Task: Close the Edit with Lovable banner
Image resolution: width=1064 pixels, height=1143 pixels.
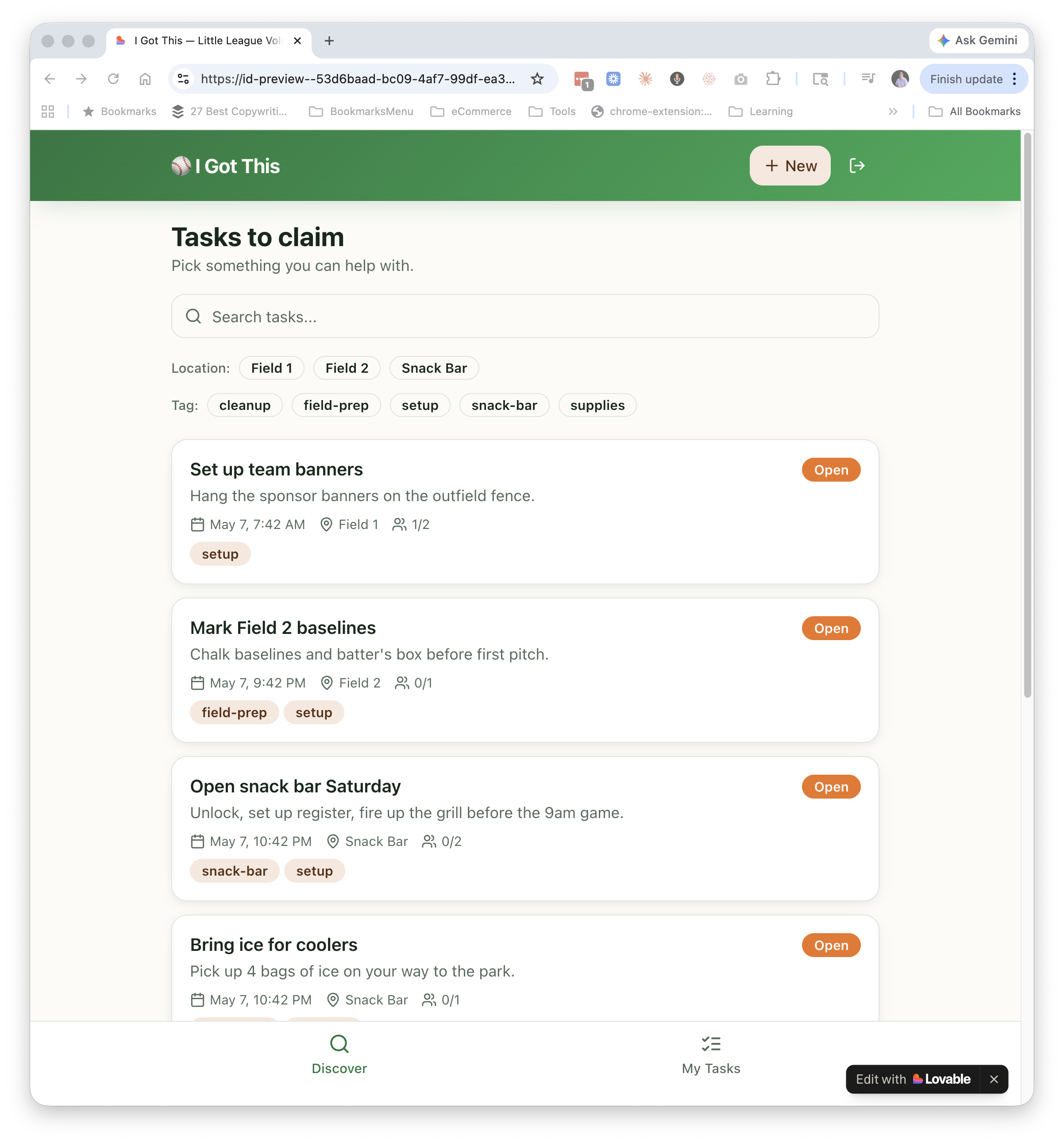Action: click(x=994, y=1079)
